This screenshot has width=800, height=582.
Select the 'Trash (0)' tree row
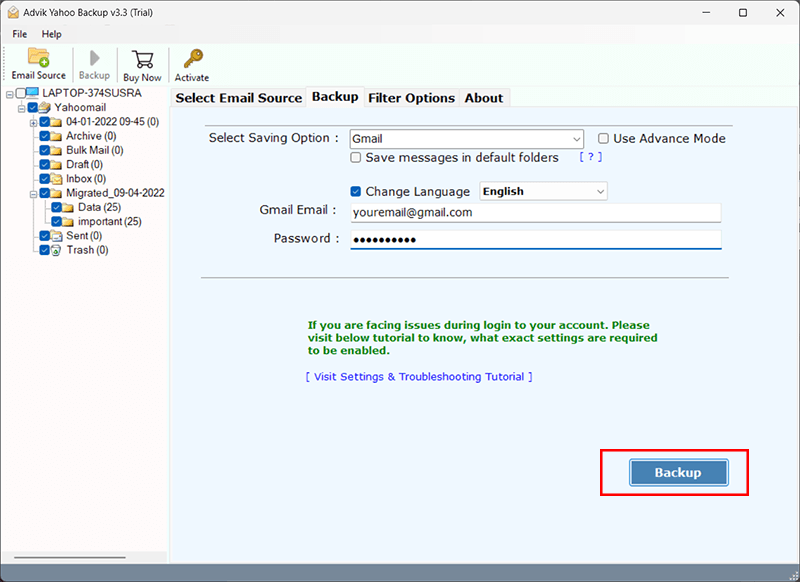coord(87,250)
